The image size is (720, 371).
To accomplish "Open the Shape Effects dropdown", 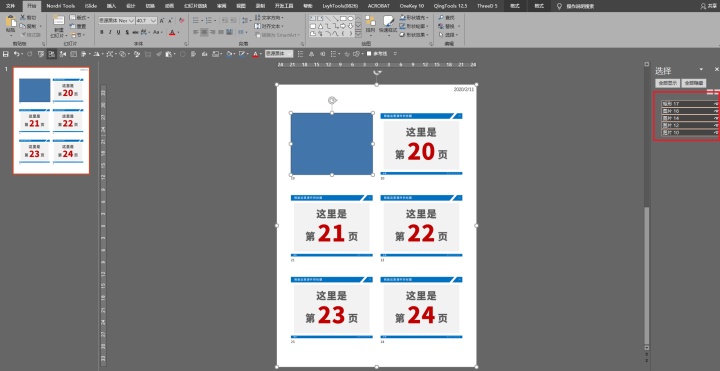I will (414, 35).
